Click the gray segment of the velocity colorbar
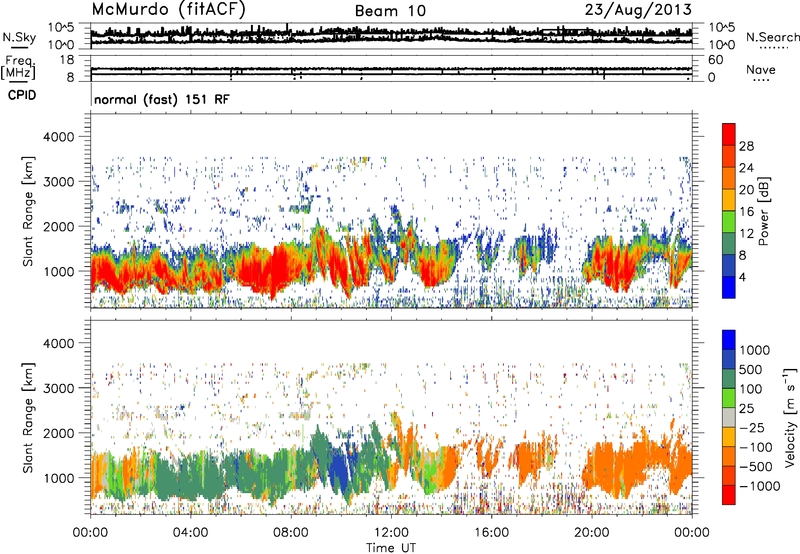This screenshot has height=554, width=800. point(729,418)
